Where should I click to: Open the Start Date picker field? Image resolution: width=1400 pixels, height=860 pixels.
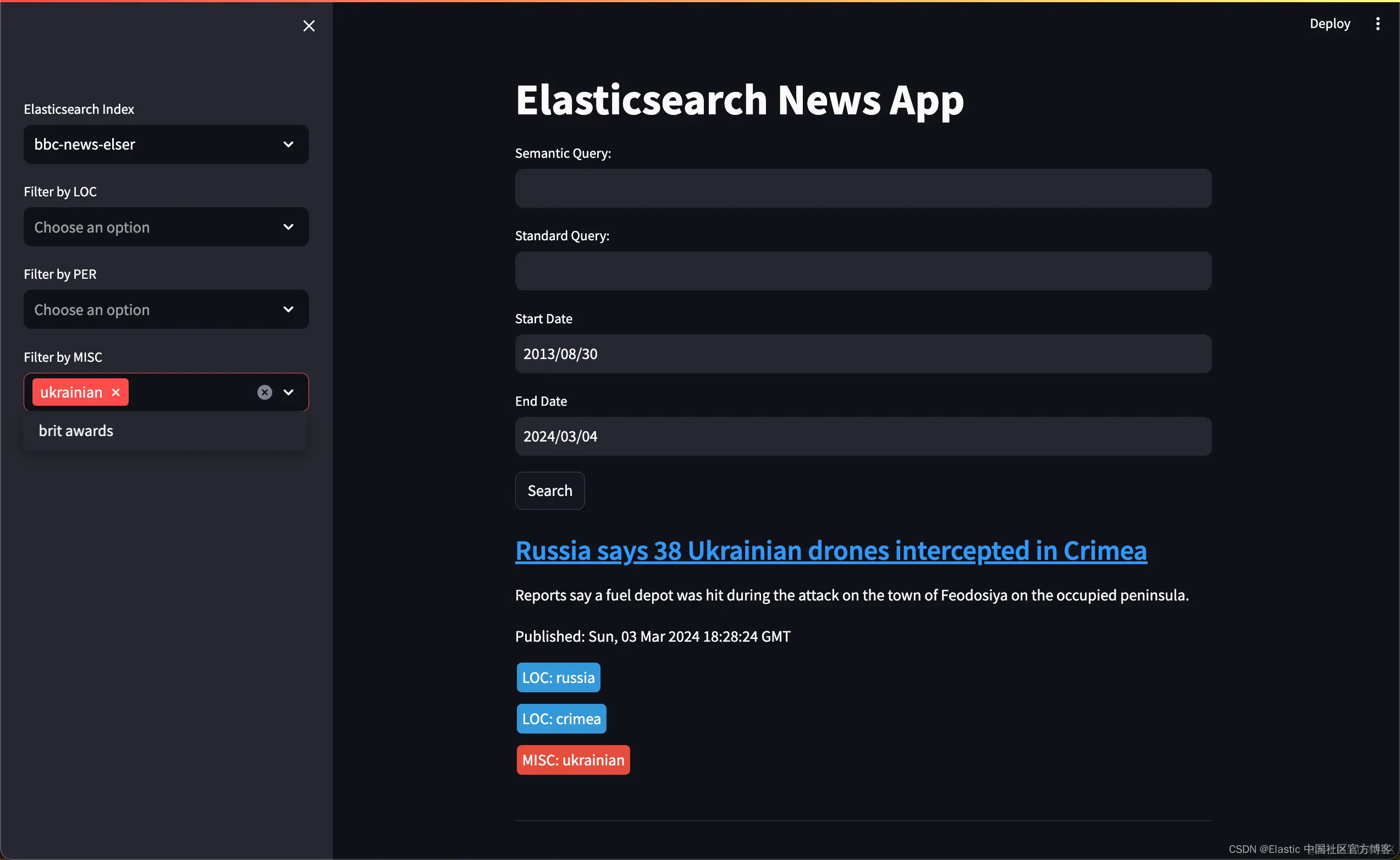coord(863,354)
